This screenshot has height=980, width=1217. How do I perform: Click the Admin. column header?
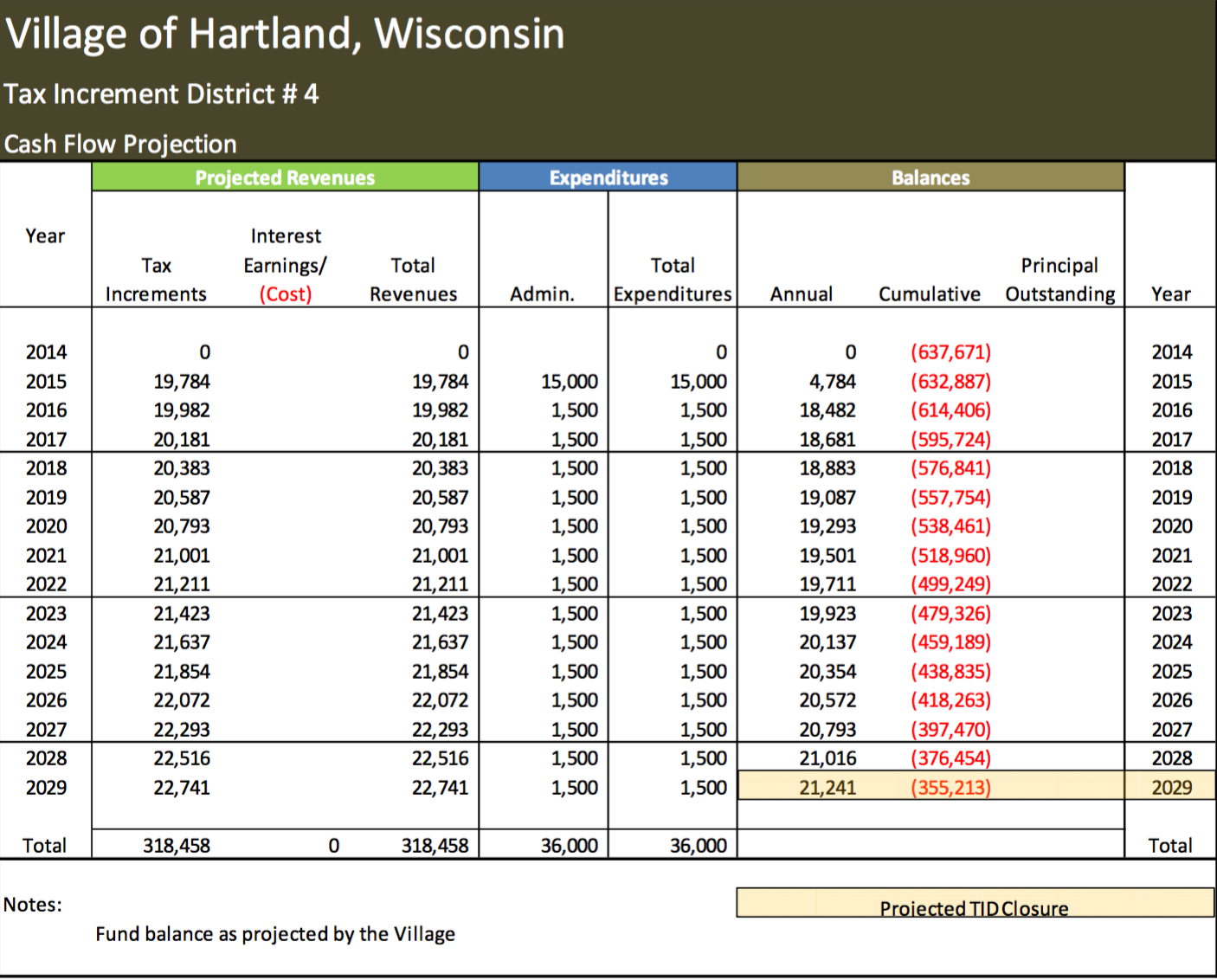pyautogui.click(x=542, y=294)
